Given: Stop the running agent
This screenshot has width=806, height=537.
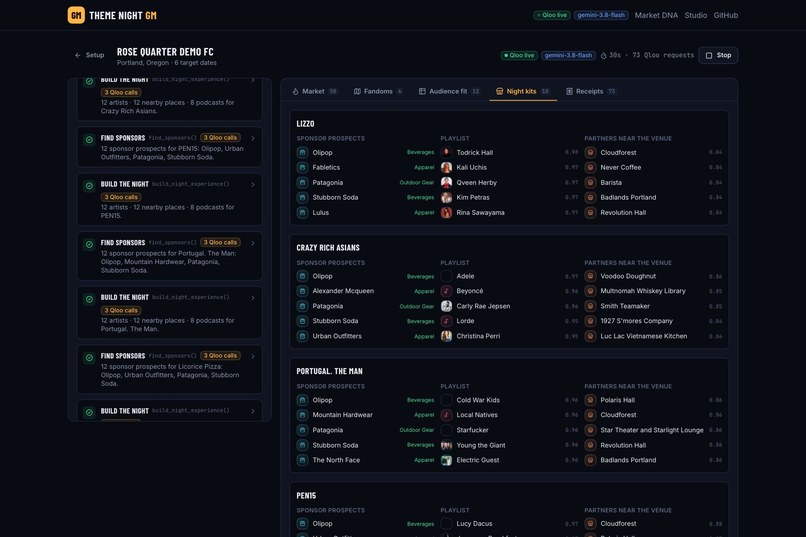Looking at the screenshot, I should [x=718, y=55].
